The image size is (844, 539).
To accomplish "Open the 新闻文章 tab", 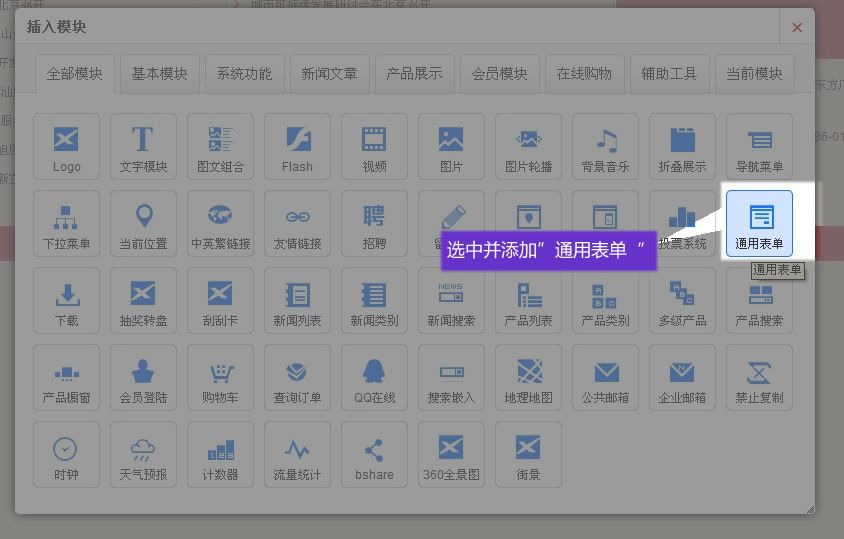I will click(329, 74).
